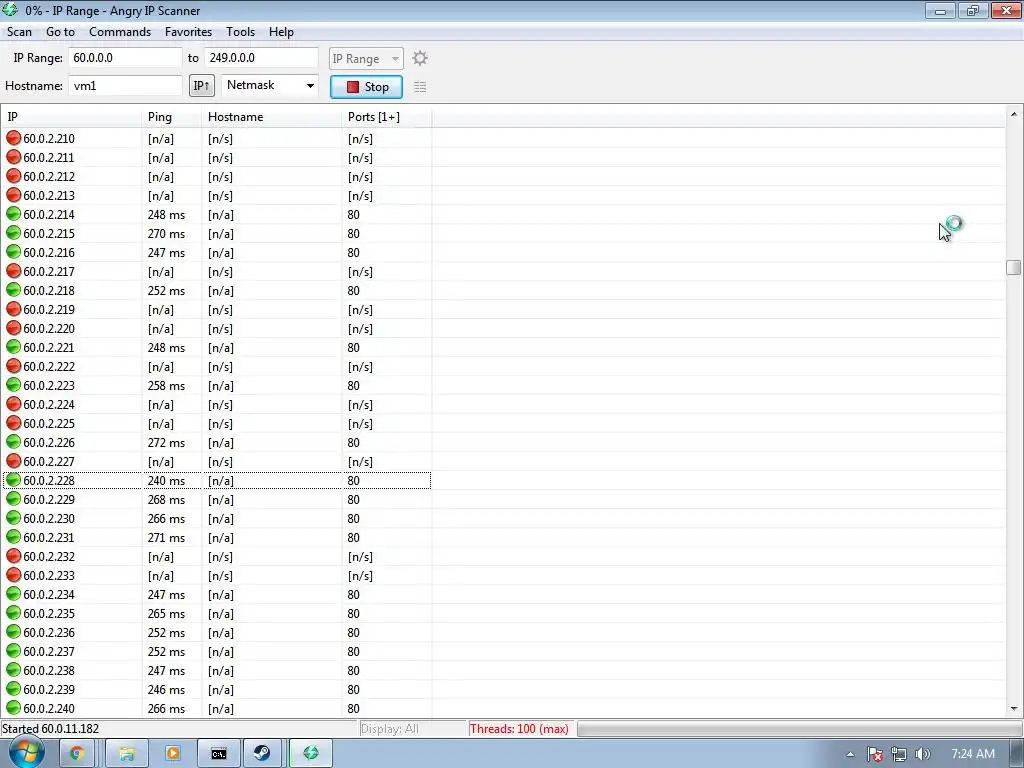
Task: Open the fetchers list icon beside Stop
Action: [x=420, y=86]
